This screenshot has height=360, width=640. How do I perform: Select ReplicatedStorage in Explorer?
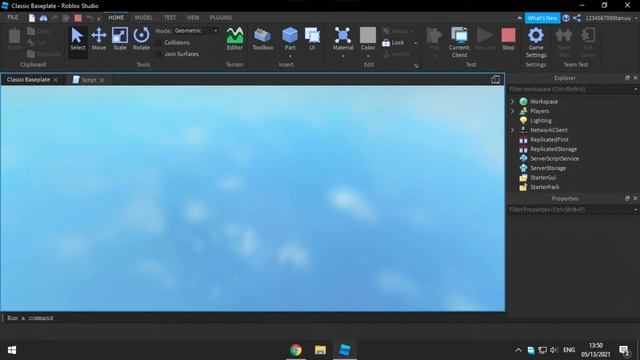[553, 149]
